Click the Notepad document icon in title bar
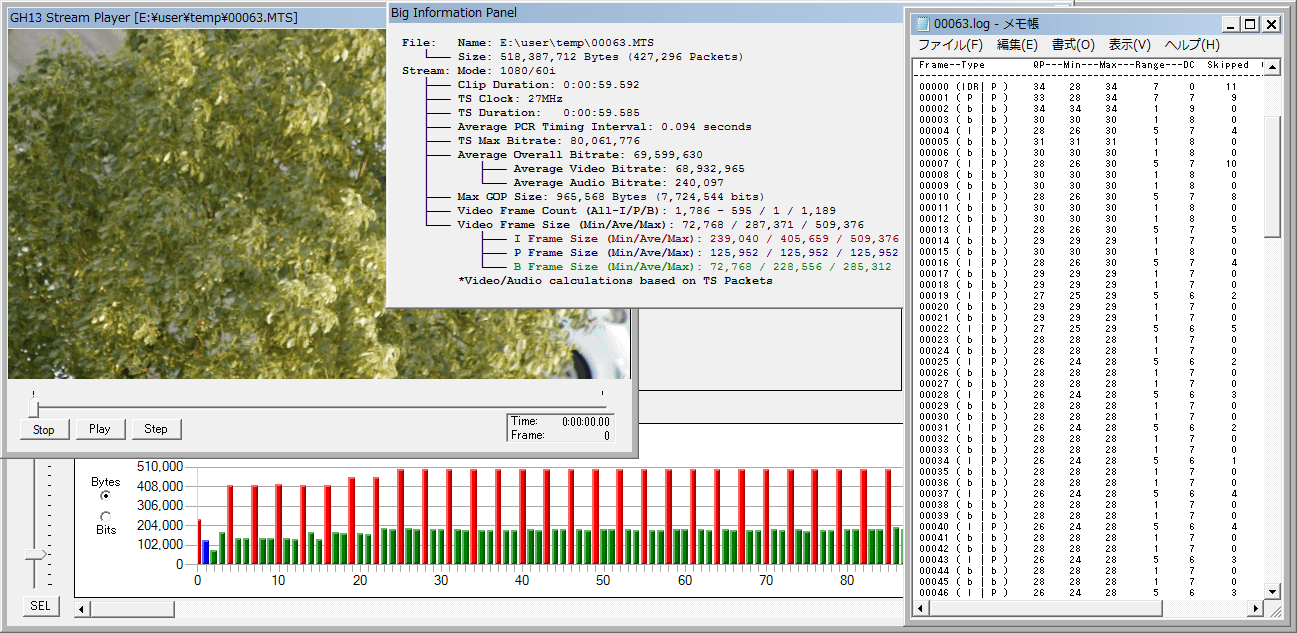Screen dimensions: 1297x633 [924, 24]
